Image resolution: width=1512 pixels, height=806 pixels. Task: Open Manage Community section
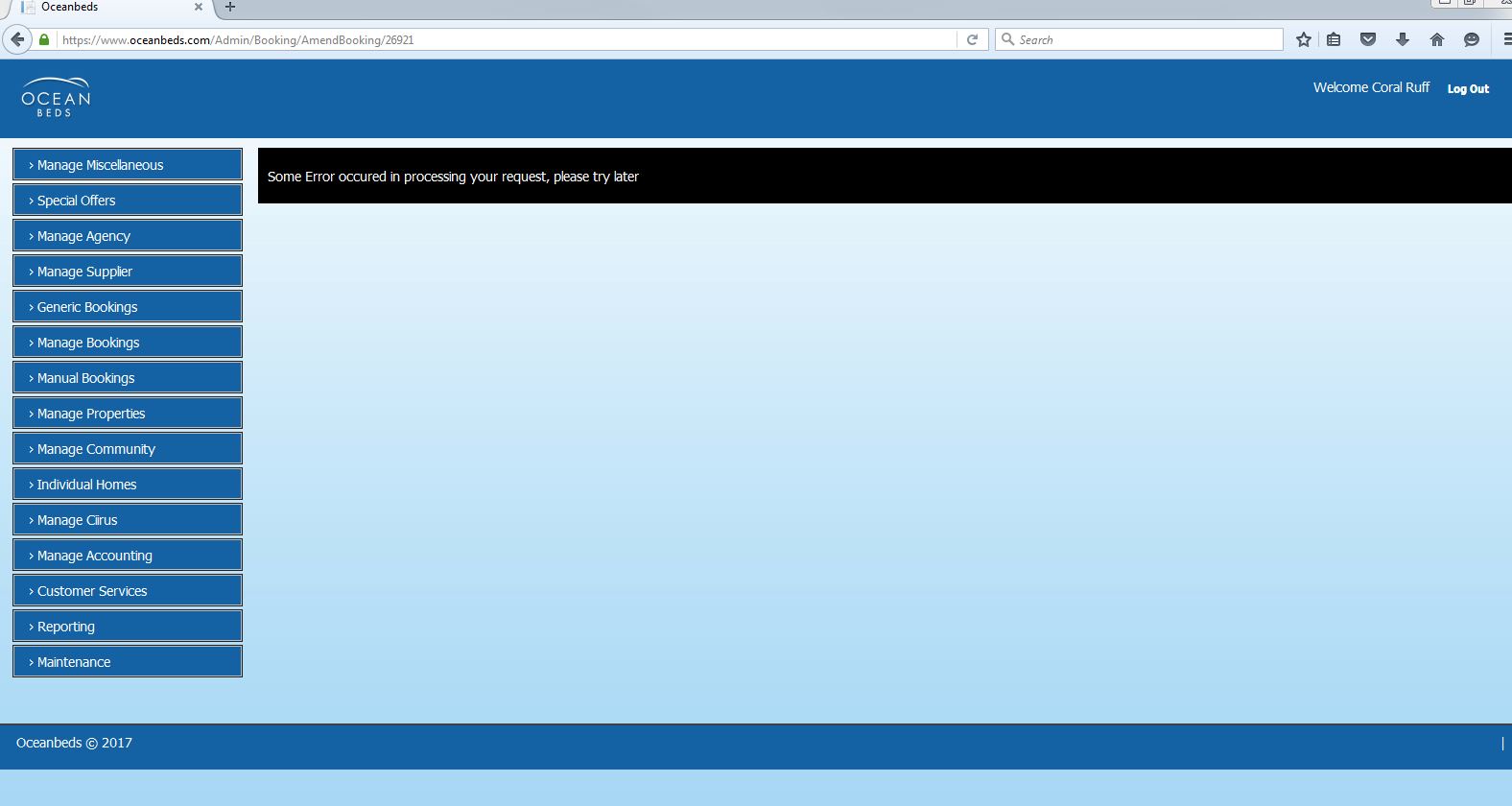click(128, 448)
